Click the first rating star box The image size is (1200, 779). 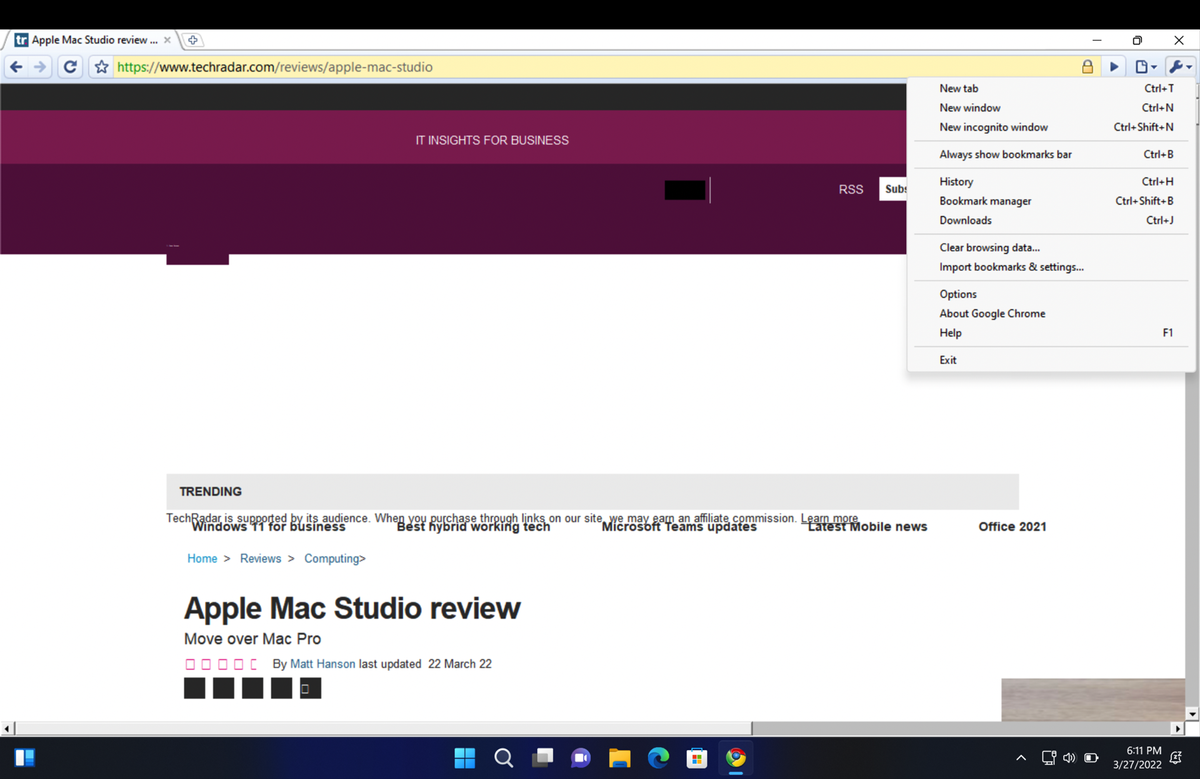pos(190,665)
